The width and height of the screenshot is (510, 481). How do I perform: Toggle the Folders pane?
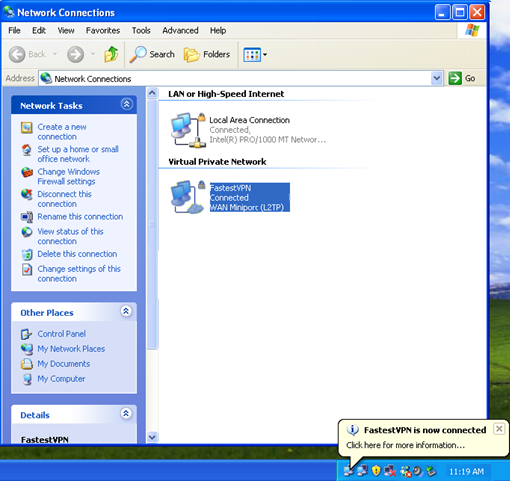pyautogui.click(x=207, y=54)
